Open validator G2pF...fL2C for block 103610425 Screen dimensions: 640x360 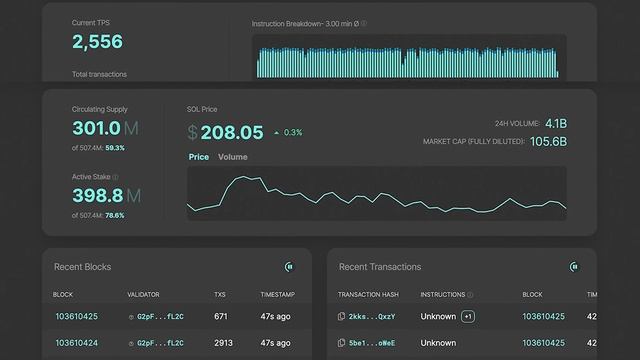160,316
